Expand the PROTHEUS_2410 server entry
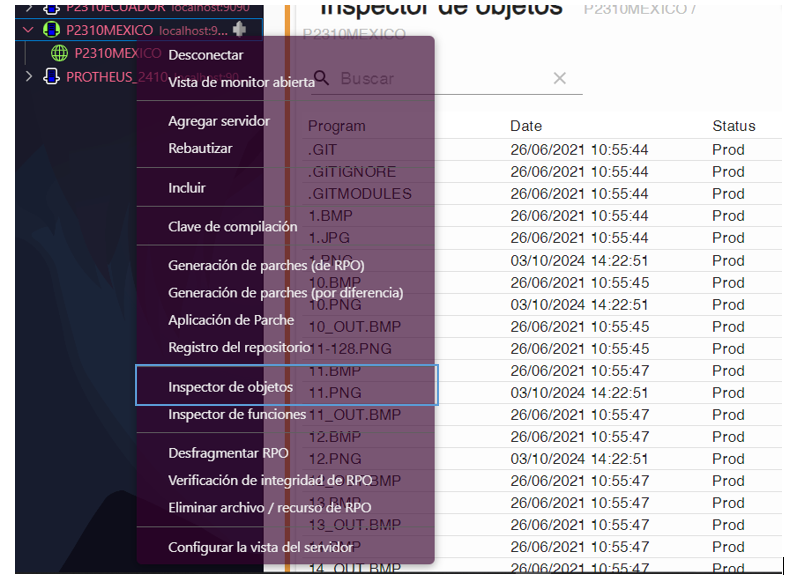 coord(28,76)
